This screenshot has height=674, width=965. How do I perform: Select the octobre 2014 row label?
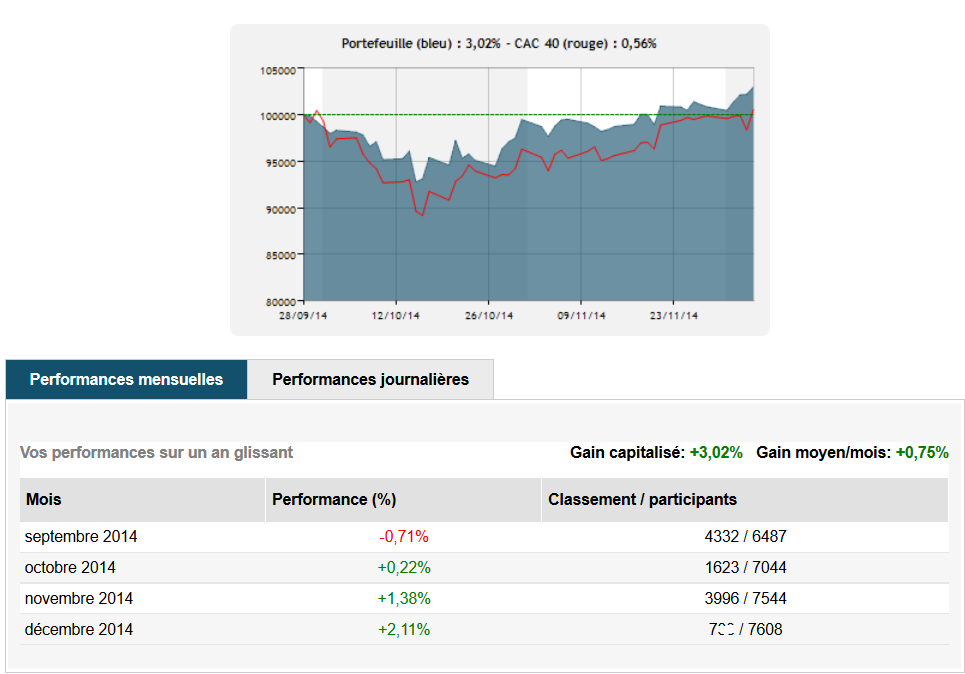pos(70,568)
